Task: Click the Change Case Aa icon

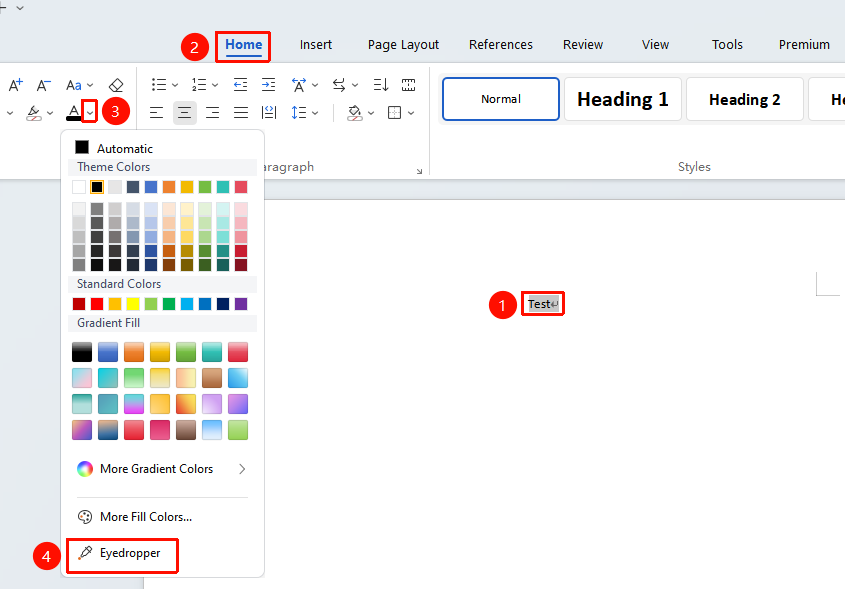Action: pyautogui.click(x=73, y=85)
